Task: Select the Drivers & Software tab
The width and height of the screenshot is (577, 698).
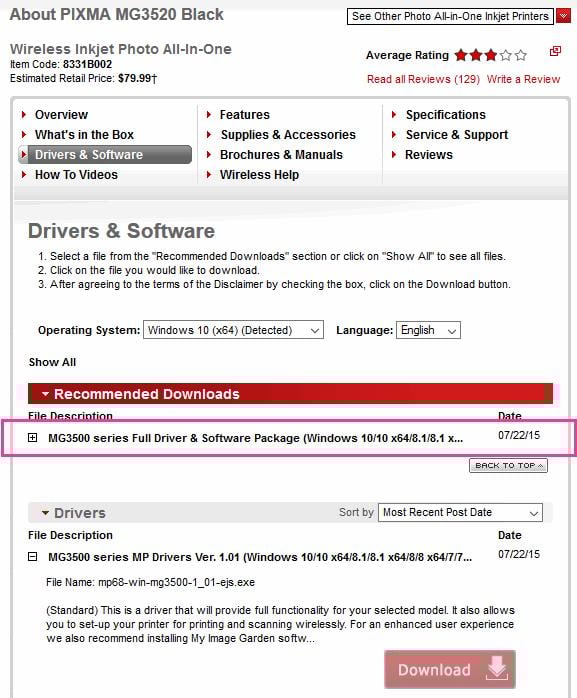Action: 106,154
